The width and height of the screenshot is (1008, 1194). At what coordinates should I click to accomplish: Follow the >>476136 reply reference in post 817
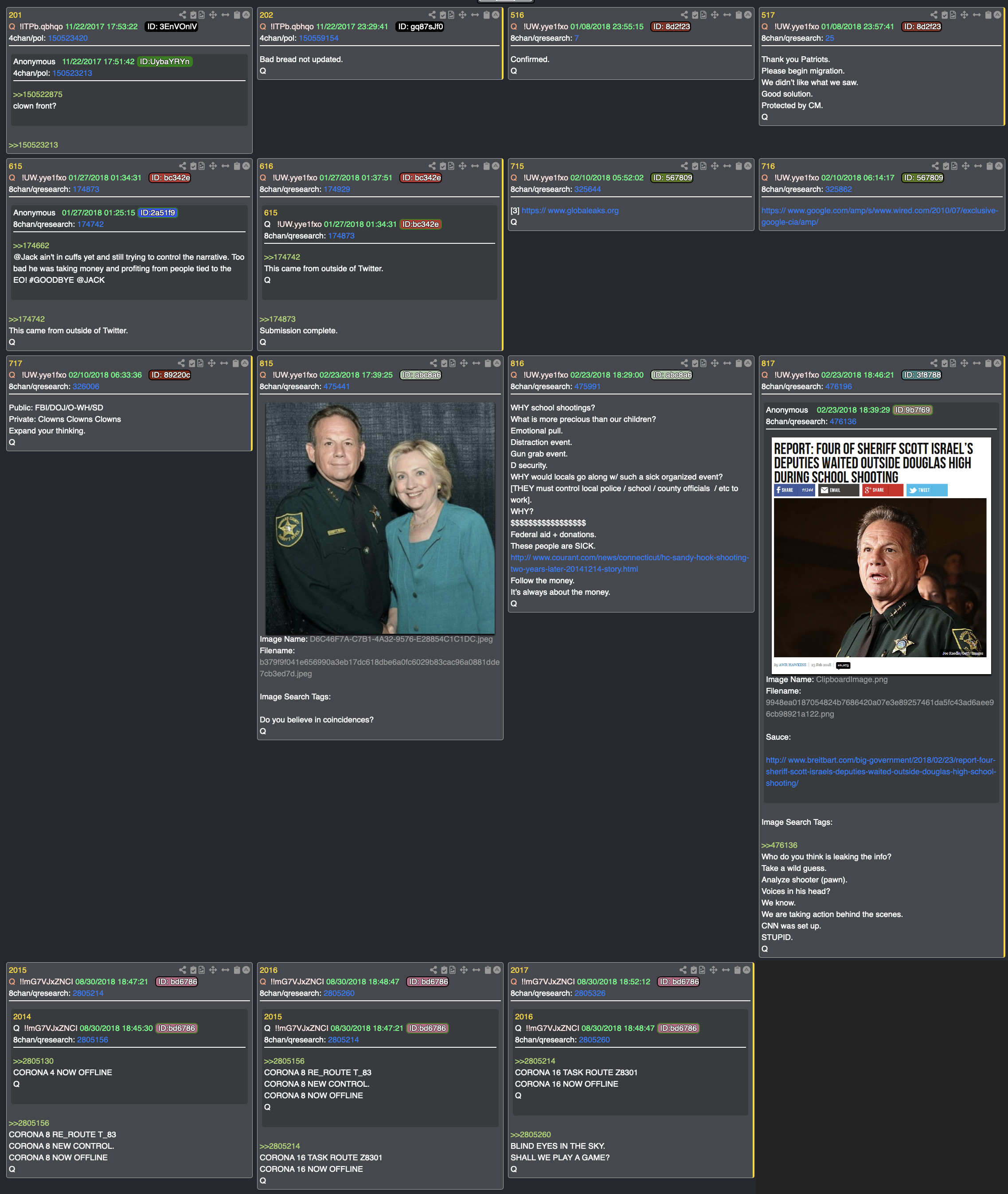(x=779, y=845)
